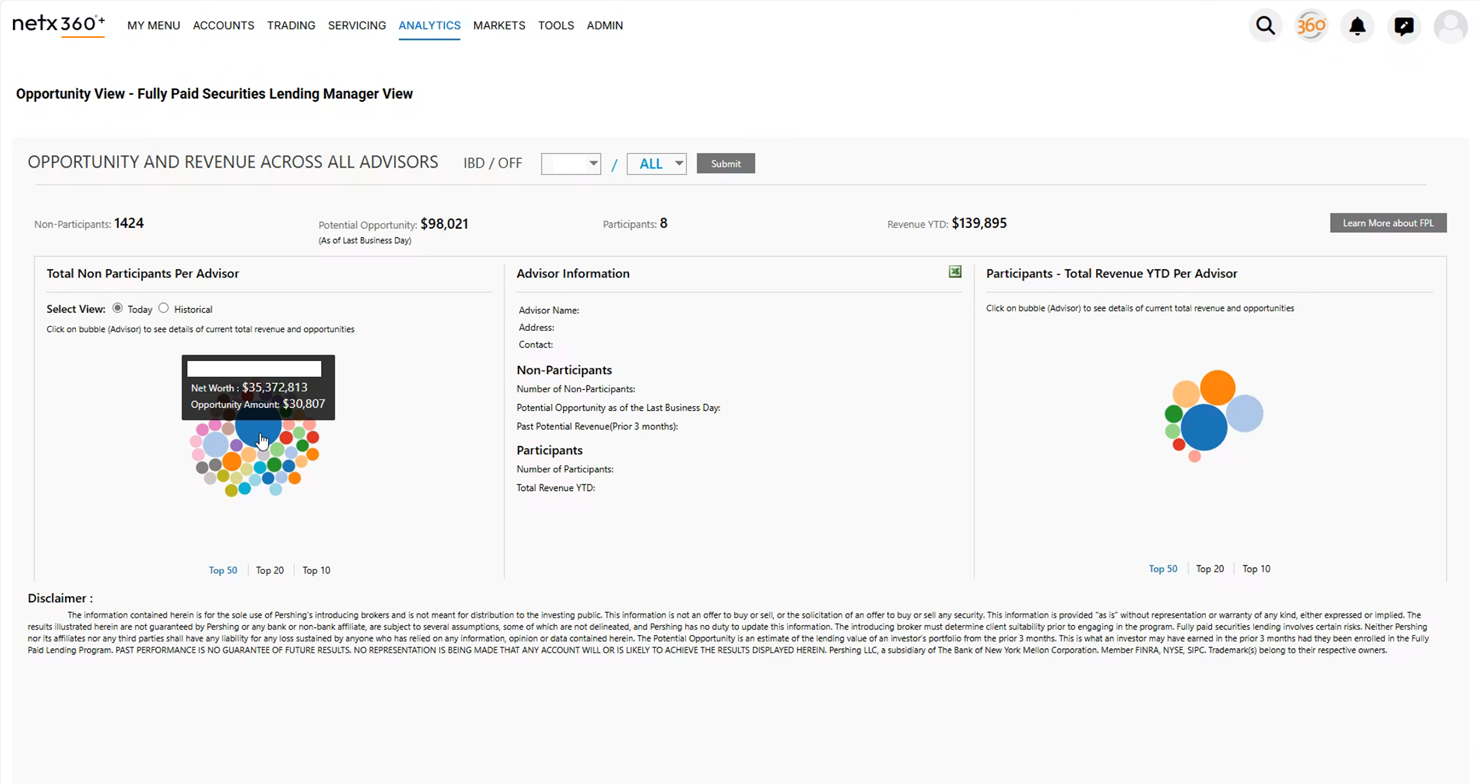Select the Historical view radio button
This screenshot has height=784, width=1480.
tap(164, 309)
